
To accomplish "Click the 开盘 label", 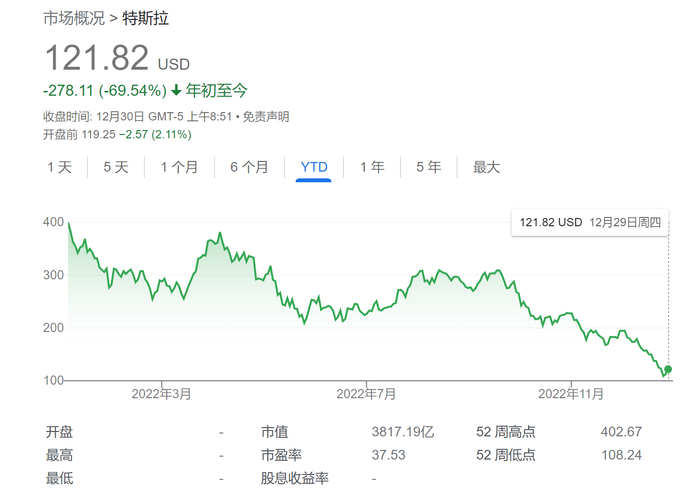I will pyautogui.click(x=59, y=432).
